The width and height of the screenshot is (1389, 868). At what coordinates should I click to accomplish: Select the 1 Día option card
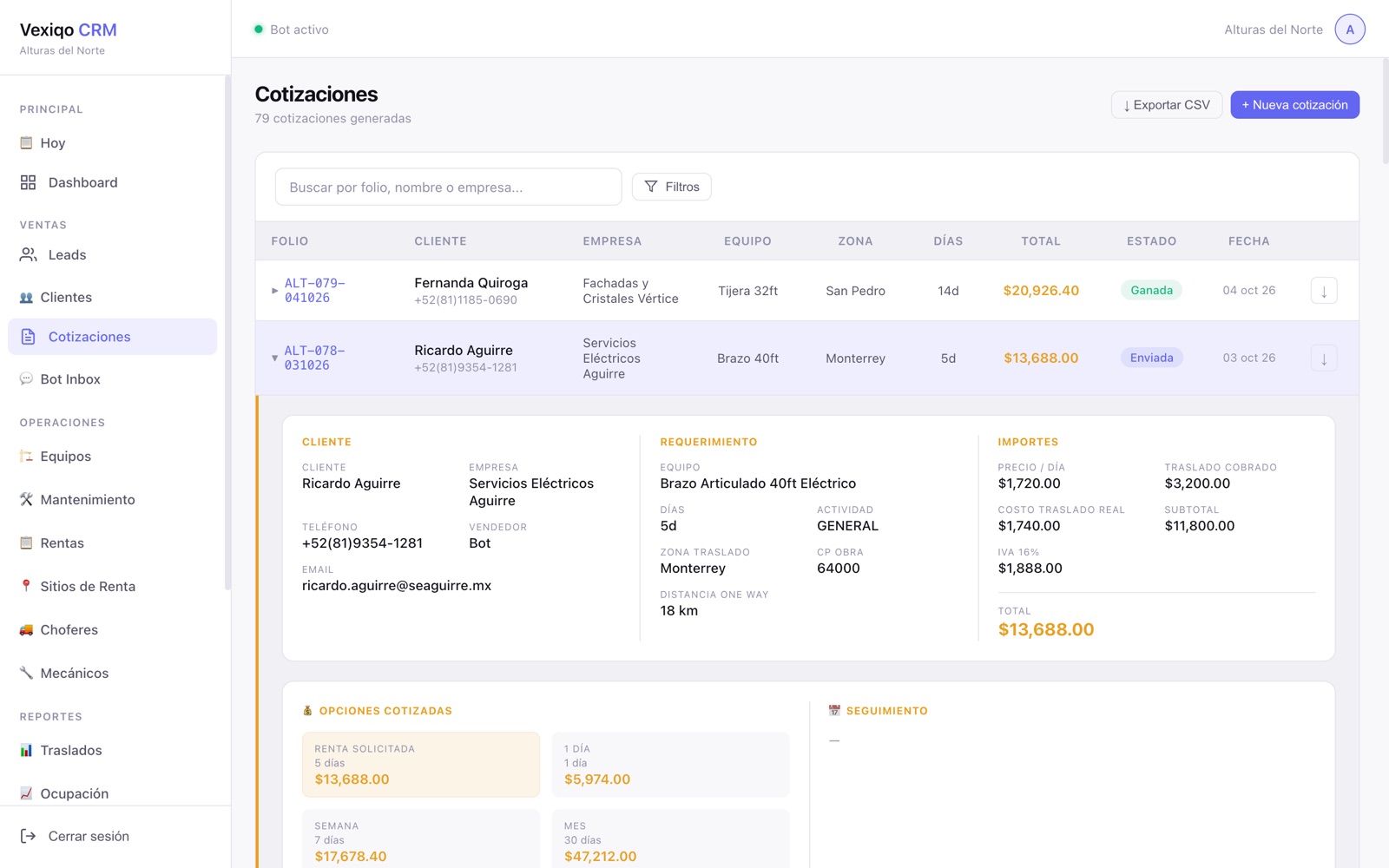click(x=671, y=765)
